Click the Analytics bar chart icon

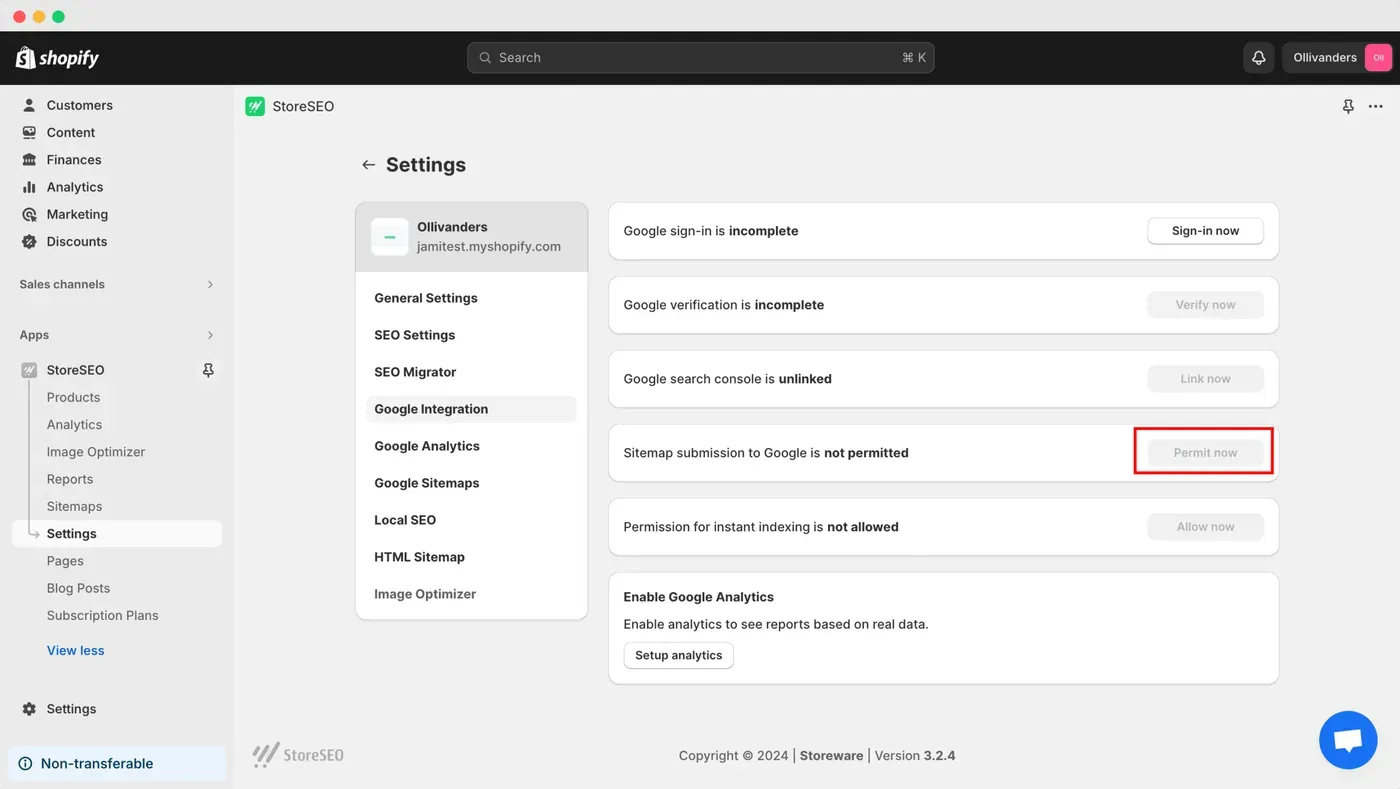(29, 187)
